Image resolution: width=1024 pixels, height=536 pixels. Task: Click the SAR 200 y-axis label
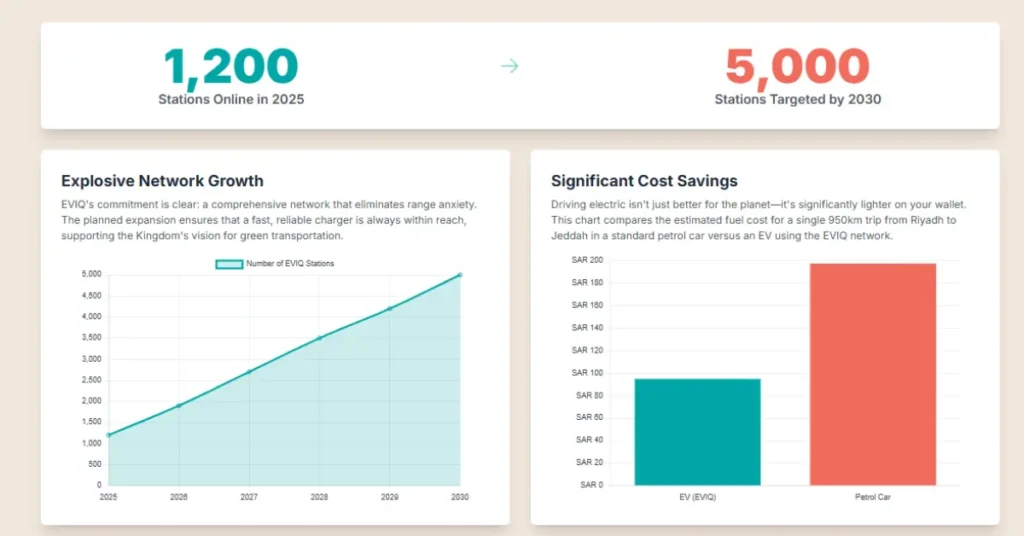point(587,260)
